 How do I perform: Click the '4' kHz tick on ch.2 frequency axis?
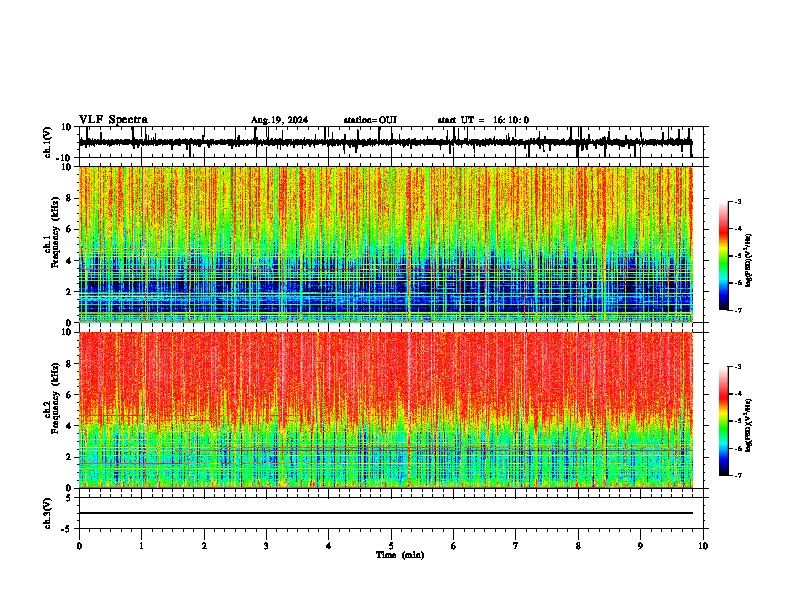click(70, 426)
